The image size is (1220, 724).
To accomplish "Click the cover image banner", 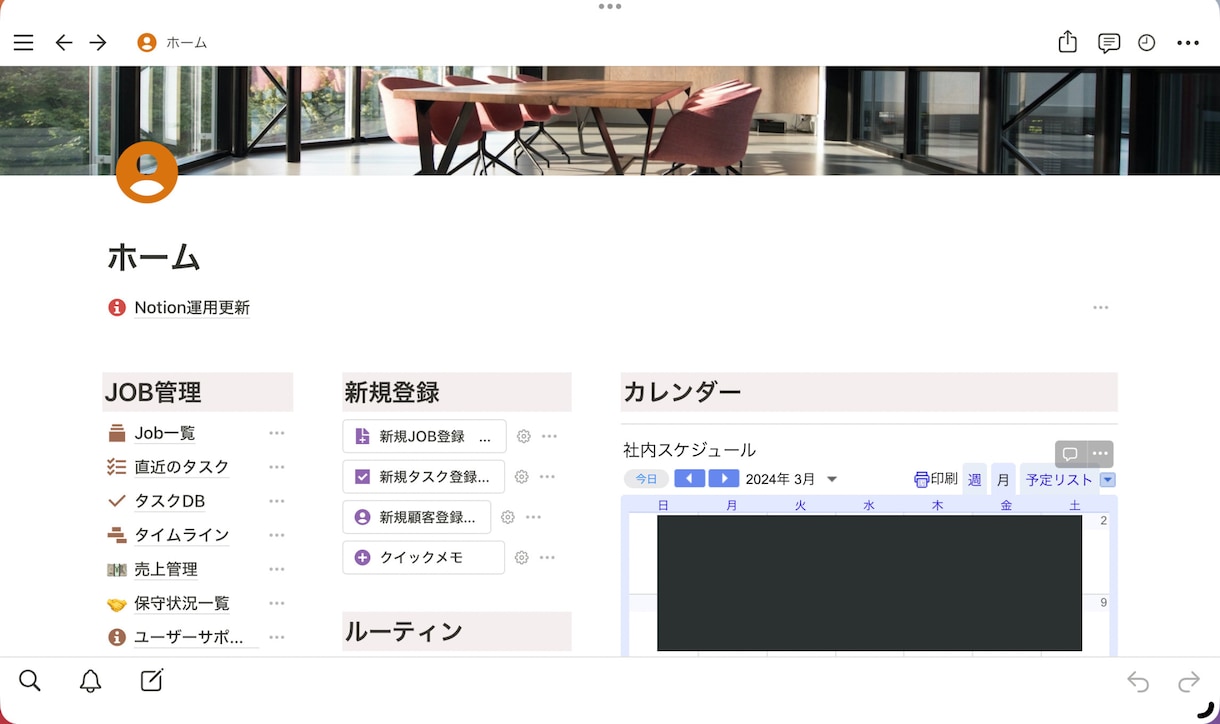I will coord(610,120).
